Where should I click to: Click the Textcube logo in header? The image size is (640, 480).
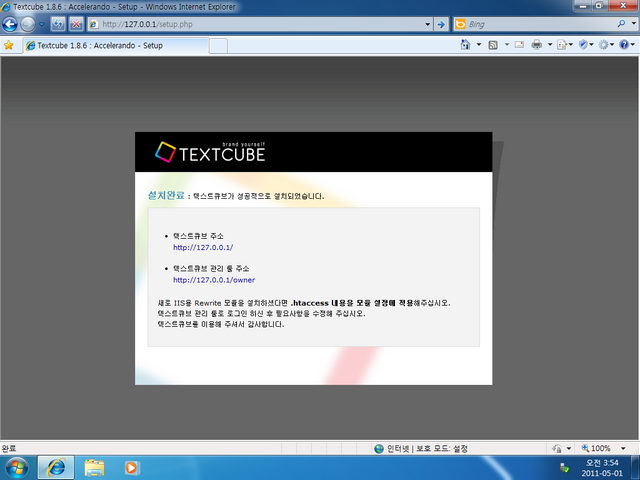(x=210, y=152)
